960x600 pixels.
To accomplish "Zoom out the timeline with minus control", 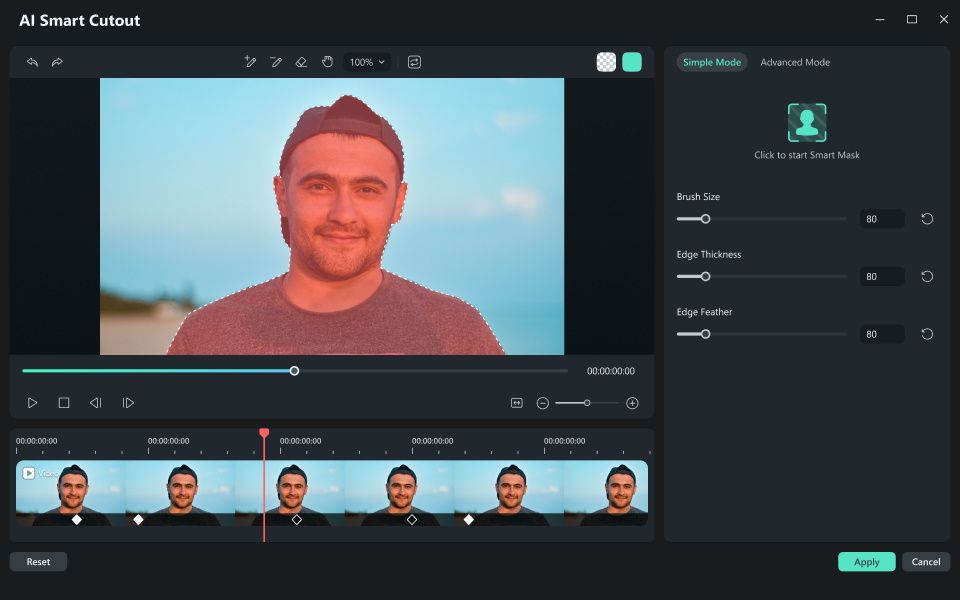I will 542,402.
